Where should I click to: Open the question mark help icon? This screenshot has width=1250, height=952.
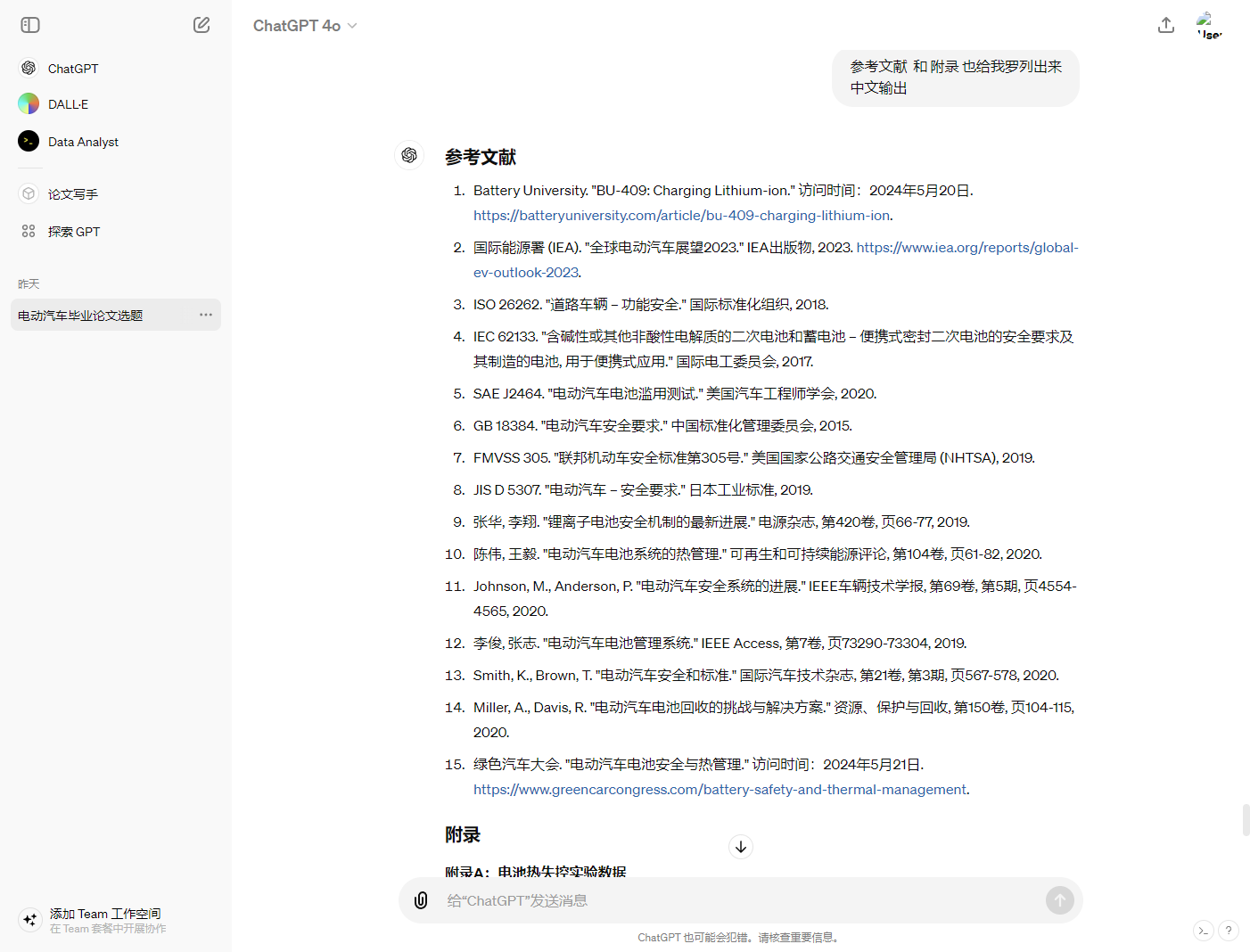coord(1228,931)
